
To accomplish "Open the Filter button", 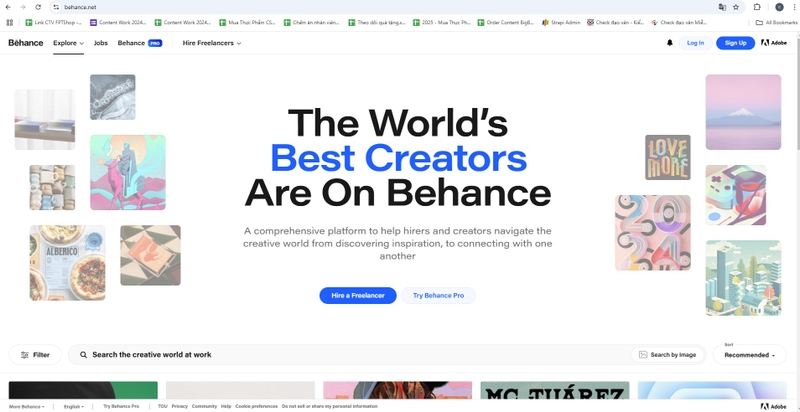I will coord(35,355).
